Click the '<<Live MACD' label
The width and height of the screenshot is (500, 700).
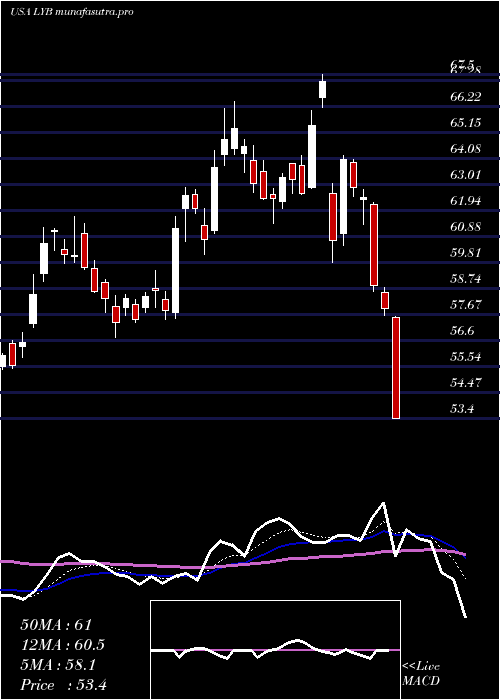pos(421,674)
